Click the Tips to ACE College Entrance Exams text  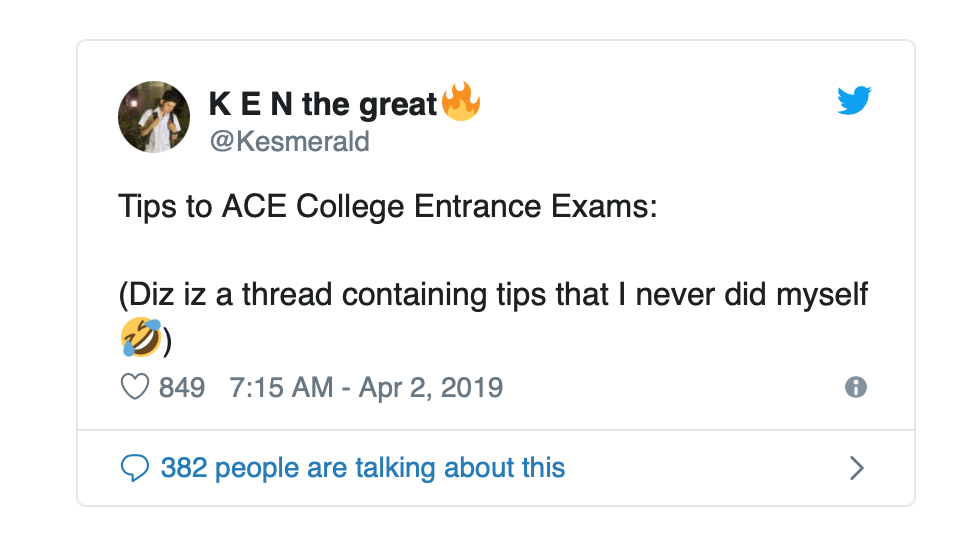click(x=388, y=206)
